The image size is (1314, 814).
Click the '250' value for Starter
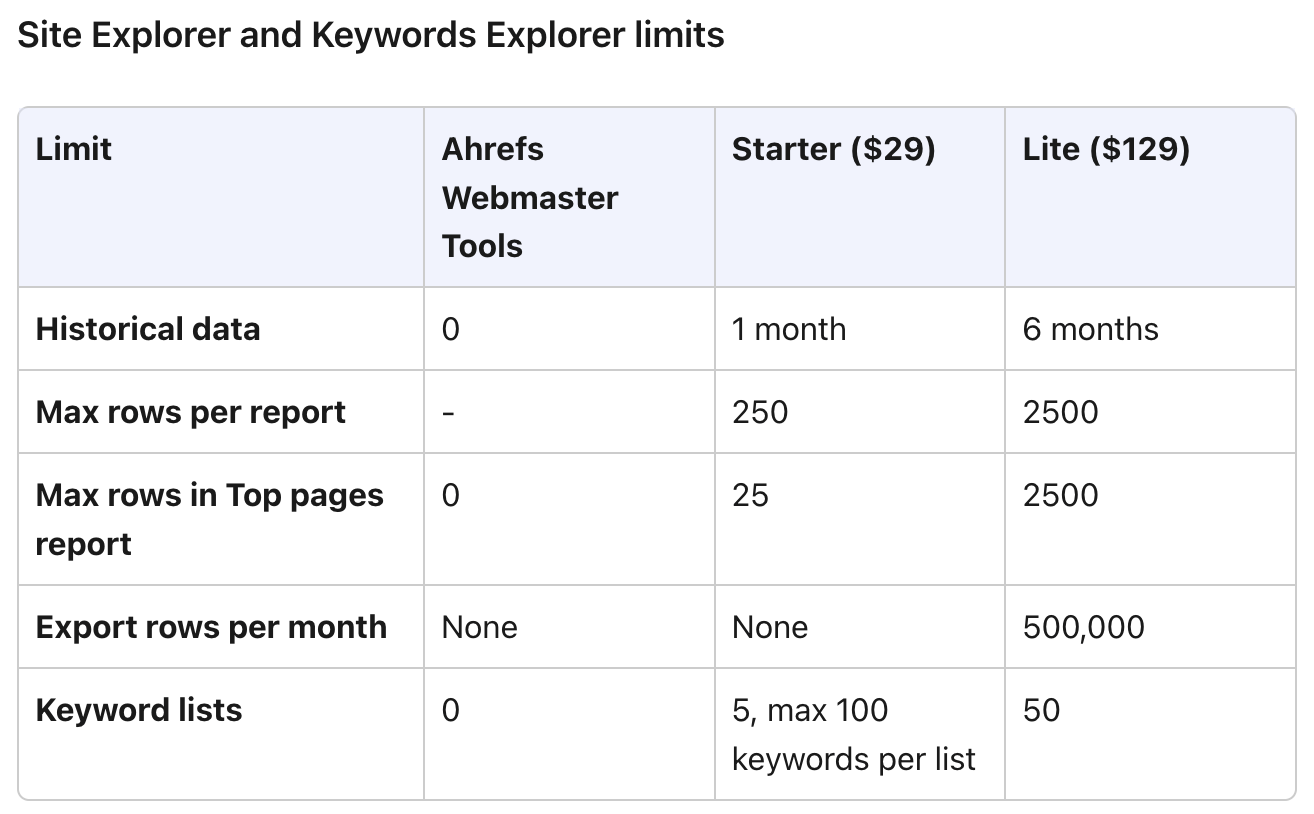(760, 413)
